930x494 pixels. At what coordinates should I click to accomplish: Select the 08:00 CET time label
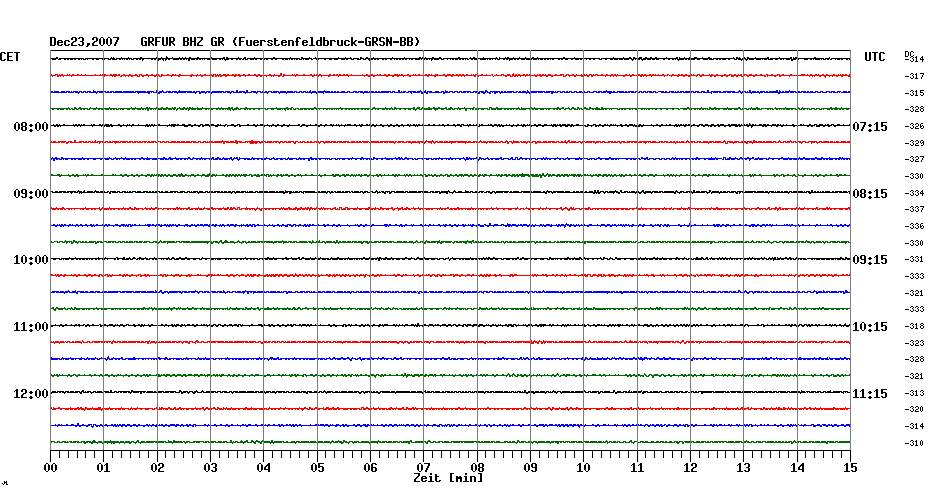(31, 127)
